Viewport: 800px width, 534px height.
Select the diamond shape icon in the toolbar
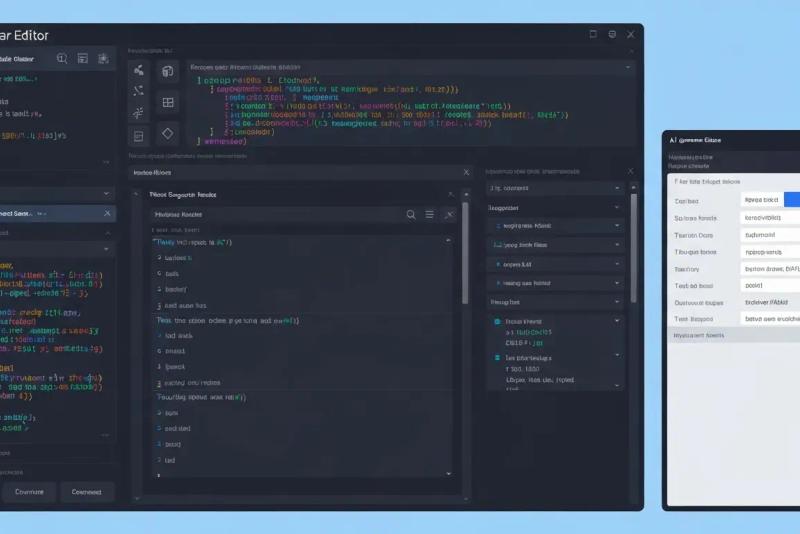point(168,134)
